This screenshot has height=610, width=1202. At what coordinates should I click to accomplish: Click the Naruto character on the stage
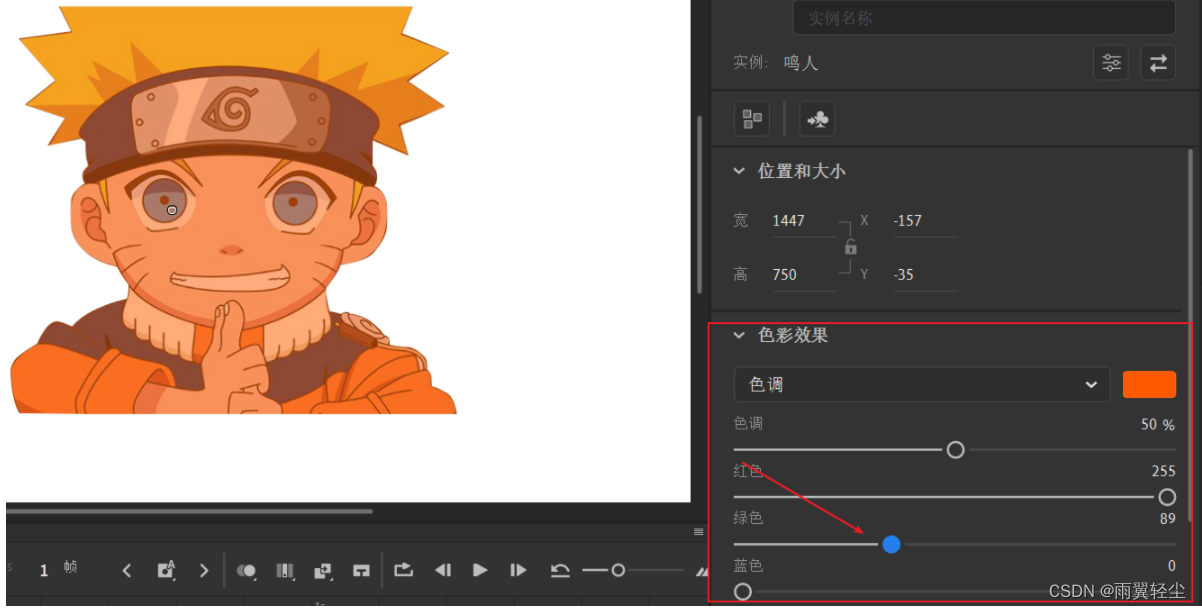232,210
